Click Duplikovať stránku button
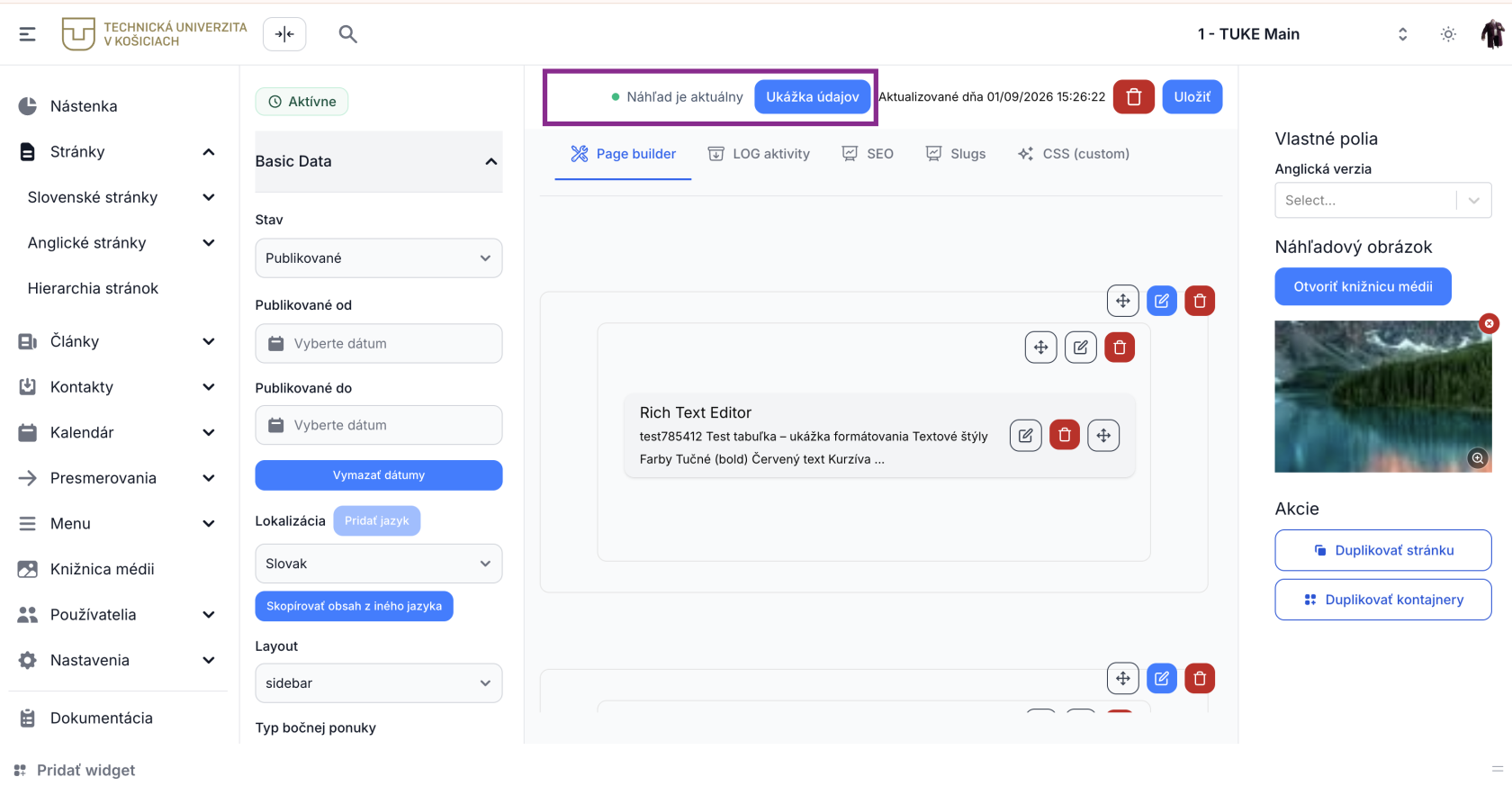 (x=1383, y=550)
